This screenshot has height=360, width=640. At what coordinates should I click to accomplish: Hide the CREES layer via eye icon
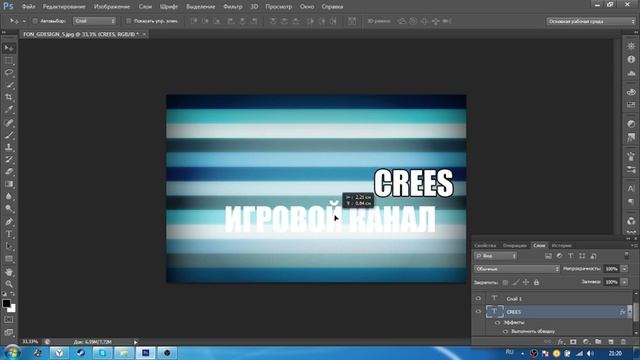pyautogui.click(x=478, y=312)
